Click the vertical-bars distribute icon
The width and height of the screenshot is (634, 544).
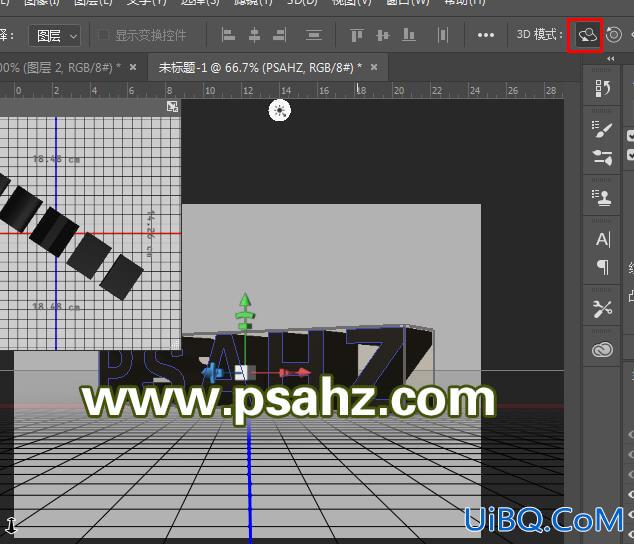click(x=443, y=35)
